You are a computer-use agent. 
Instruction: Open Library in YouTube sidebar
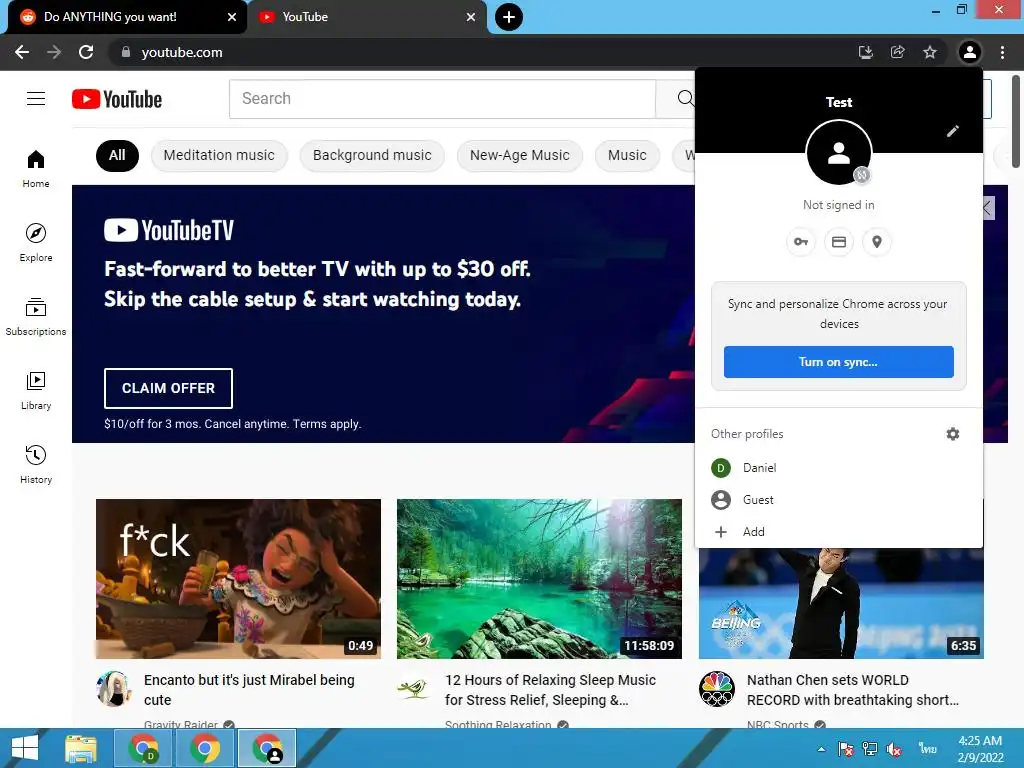pyautogui.click(x=36, y=390)
